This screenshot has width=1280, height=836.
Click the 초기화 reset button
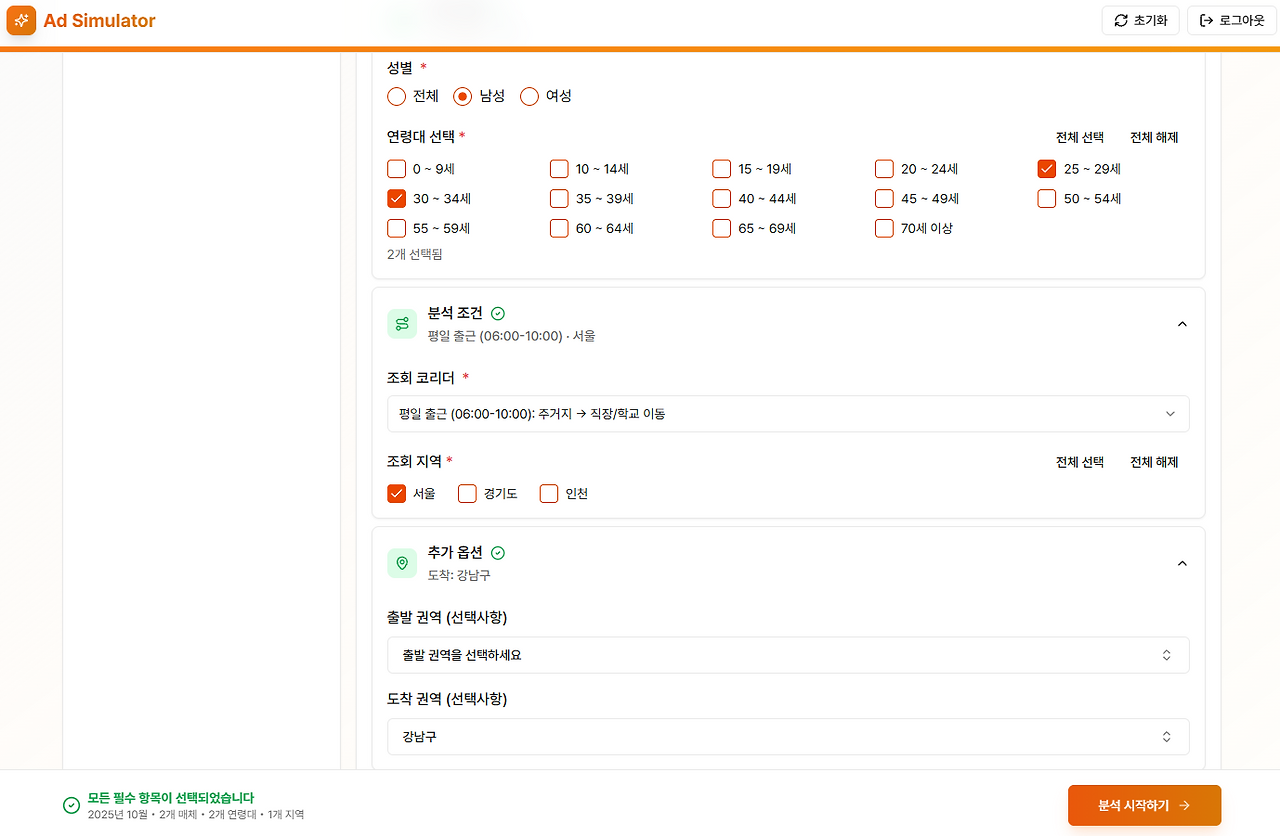[x=1140, y=20]
